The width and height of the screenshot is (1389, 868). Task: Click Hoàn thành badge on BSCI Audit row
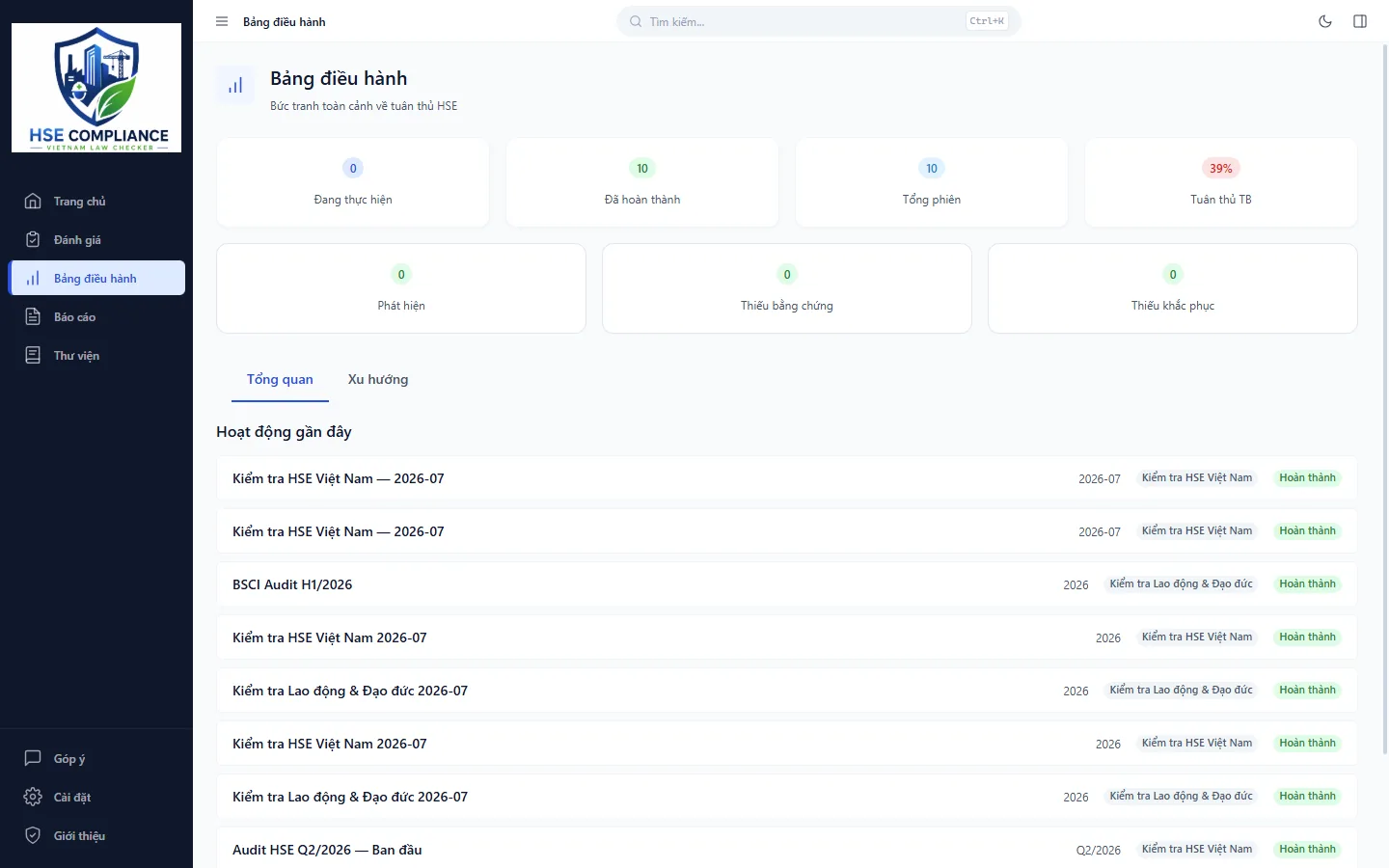[1307, 584]
